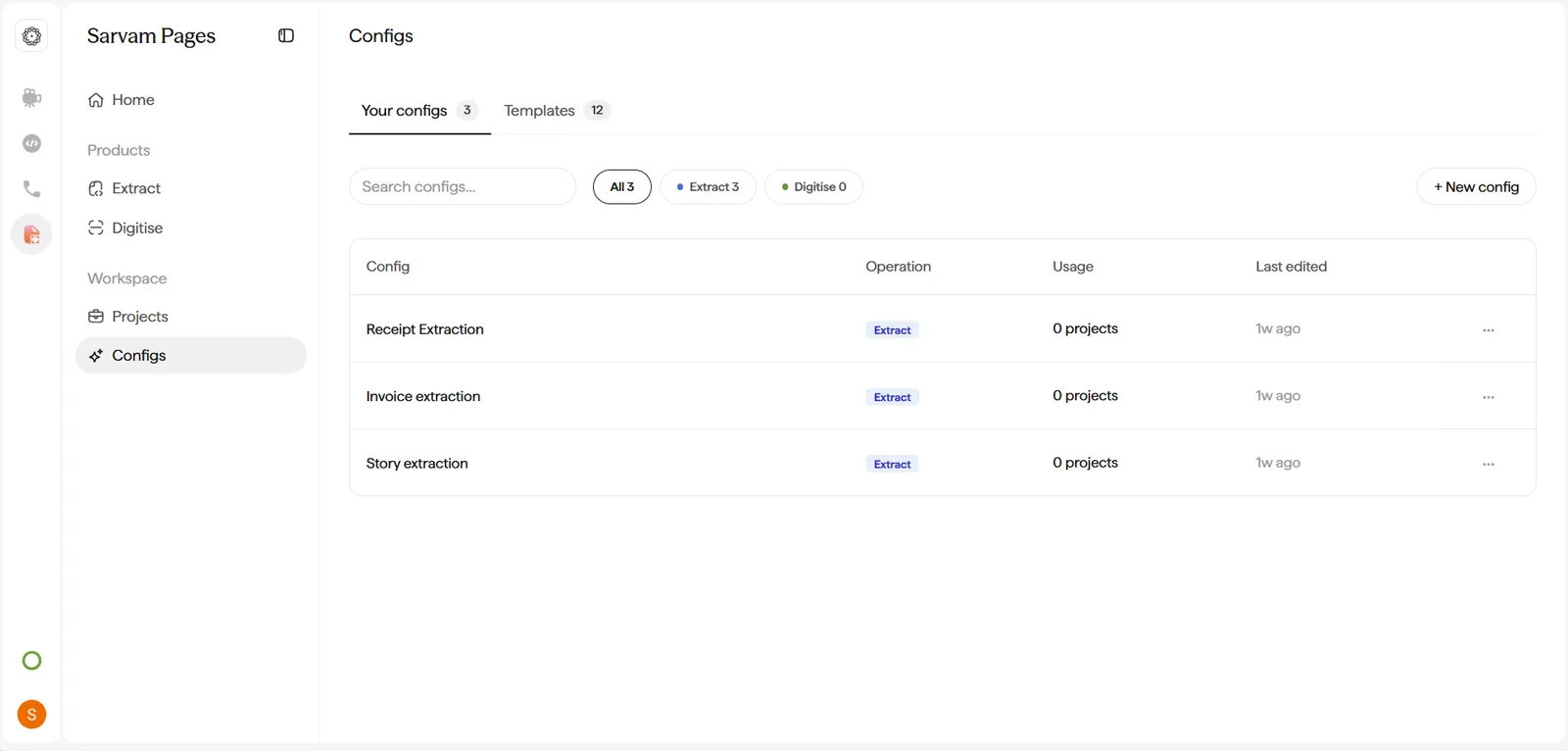
Task: Click the Sarvam logo icon
Action: pos(31,36)
